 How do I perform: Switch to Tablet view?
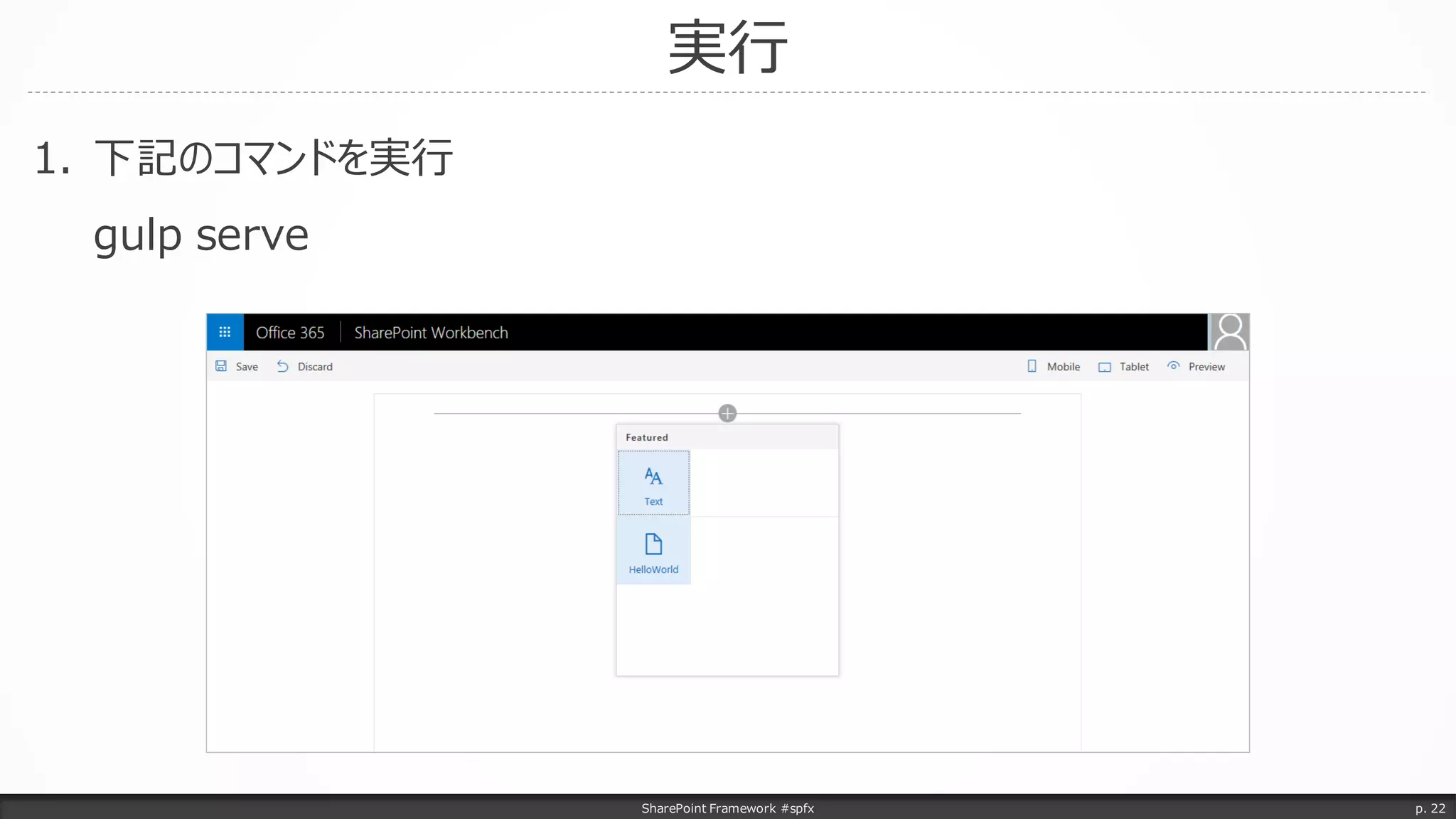tap(1134, 367)
